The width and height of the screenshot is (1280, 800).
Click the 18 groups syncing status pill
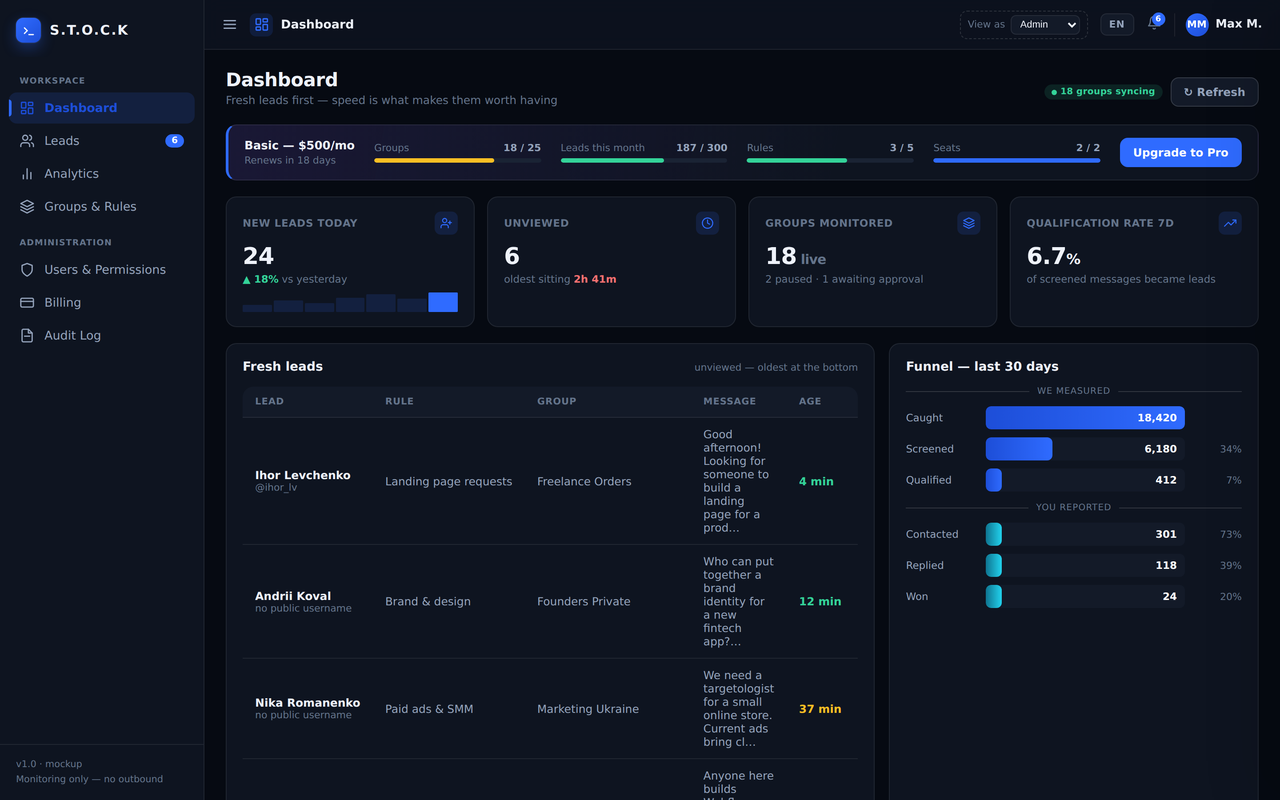click(1103, 91)
